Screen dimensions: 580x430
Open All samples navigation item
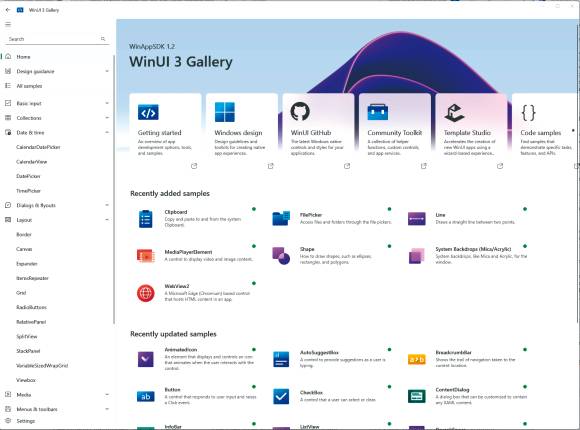(x=57, y=86)
